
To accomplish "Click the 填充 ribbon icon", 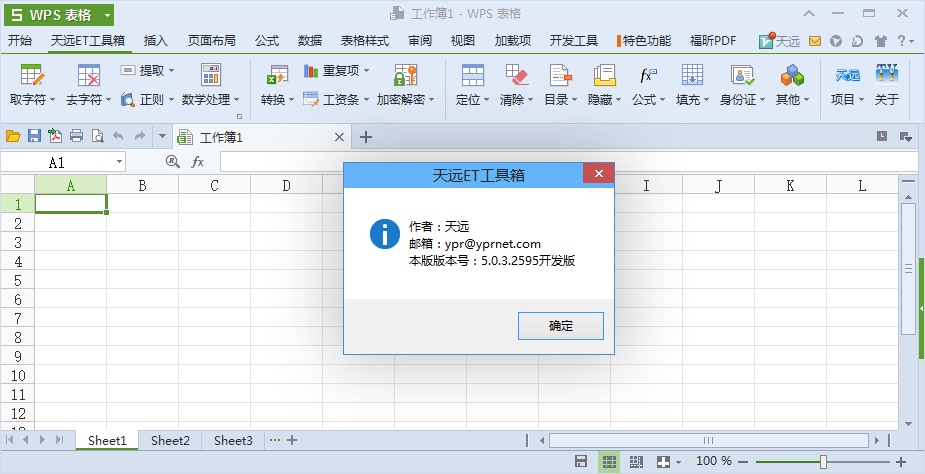I will (692, 75).
